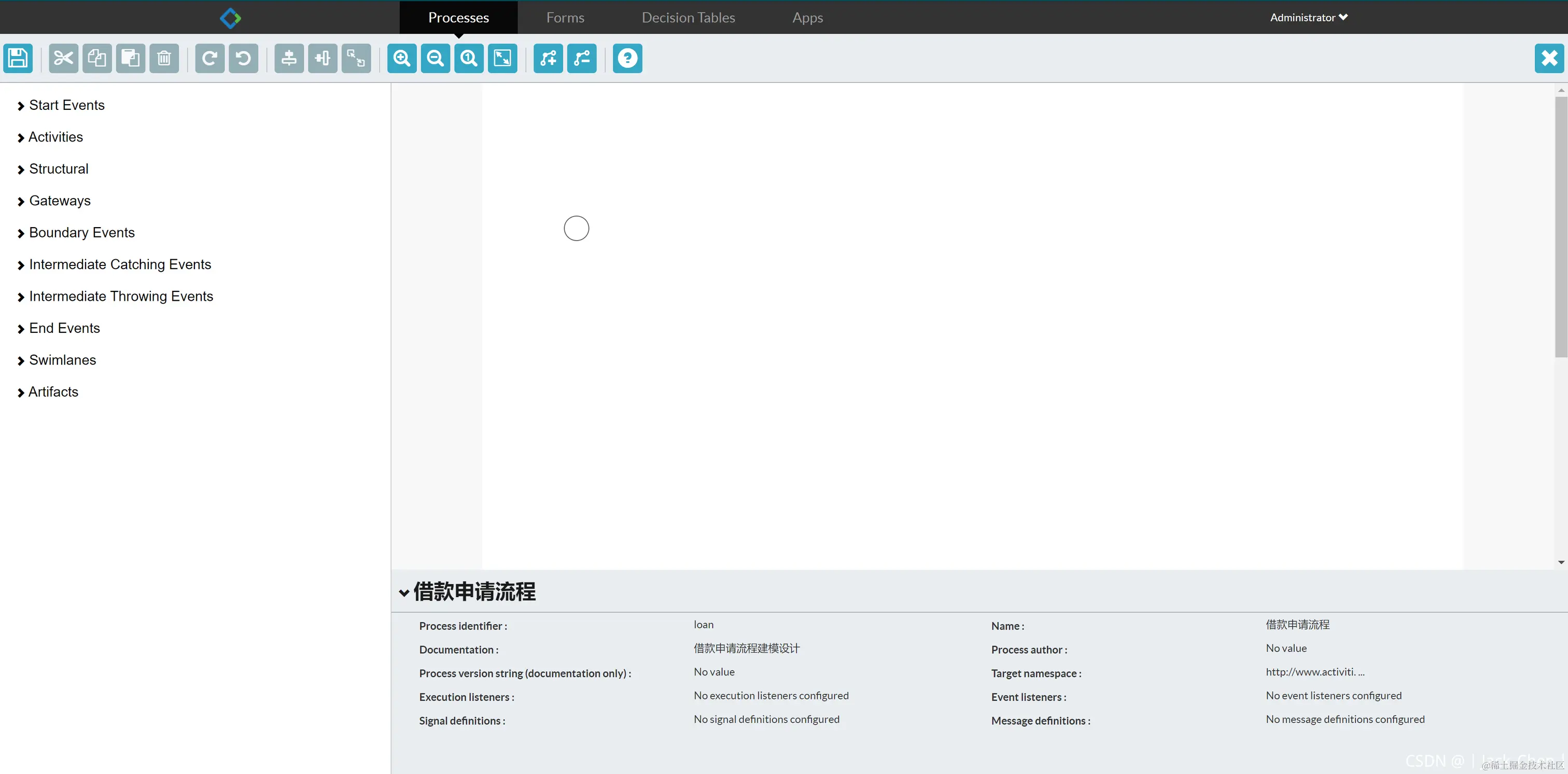Click the canvas vertical scrollbar
Screen dimensions: 1568x774
pyautogui.click(x=1561, y=225)
